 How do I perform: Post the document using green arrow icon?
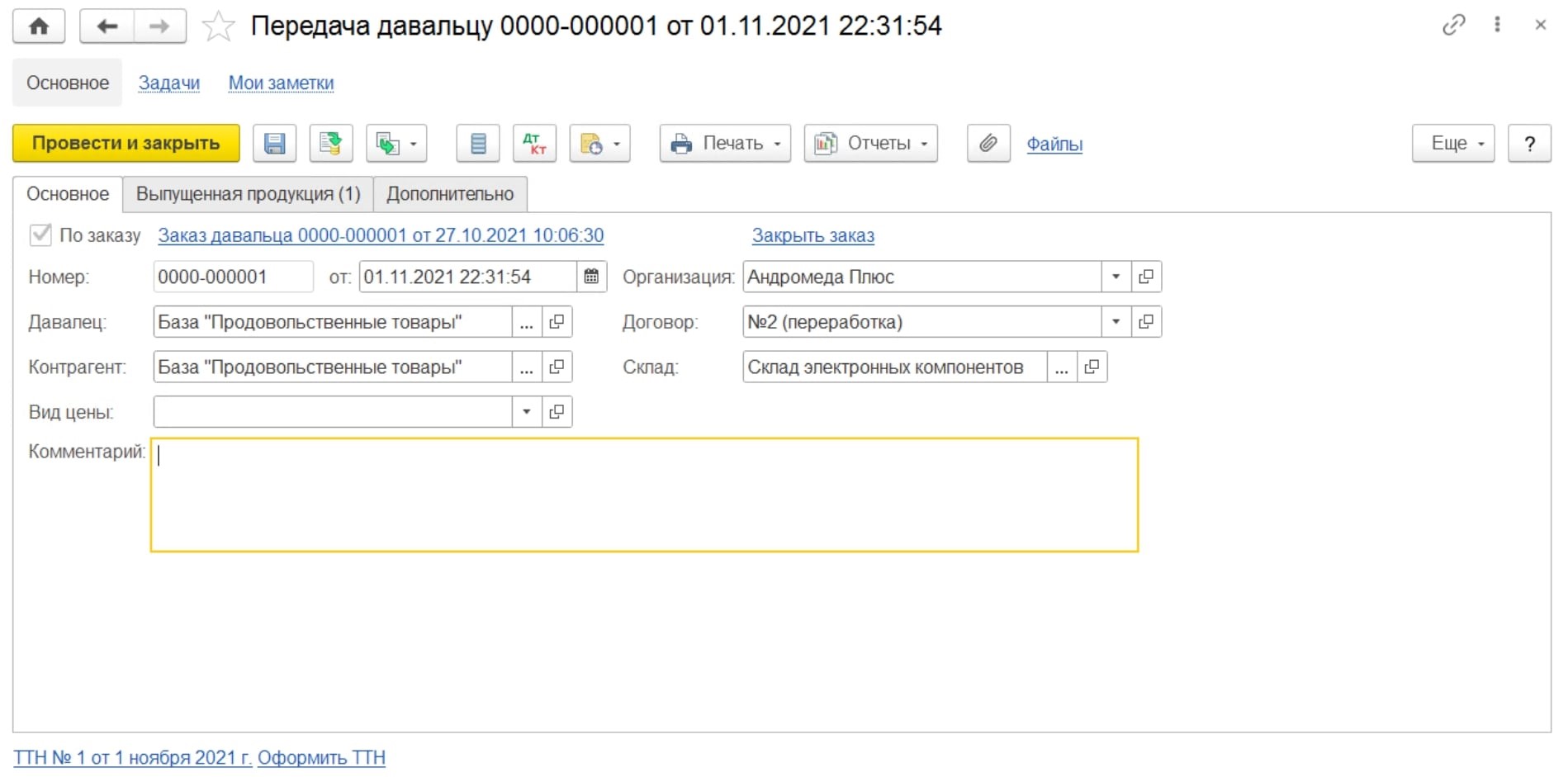331,144
